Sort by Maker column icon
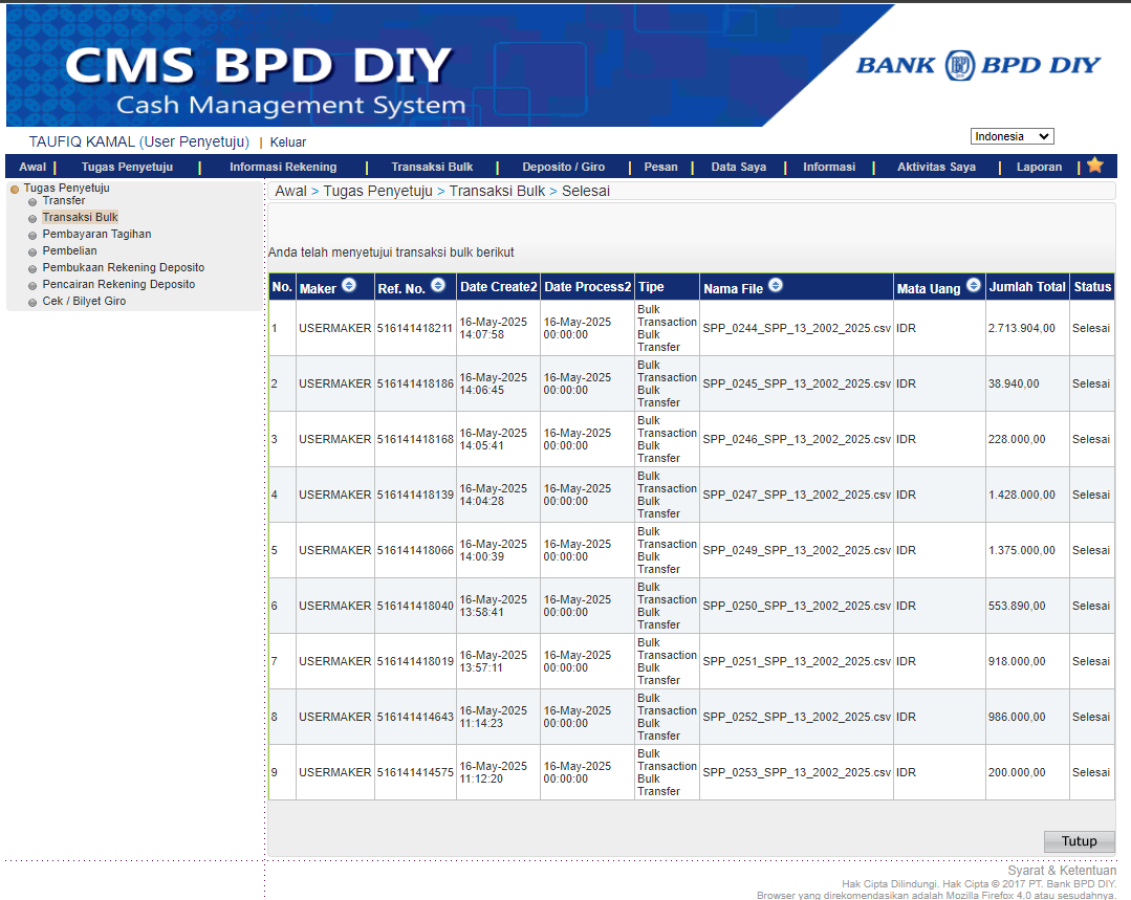 click(x=349, y=286)
